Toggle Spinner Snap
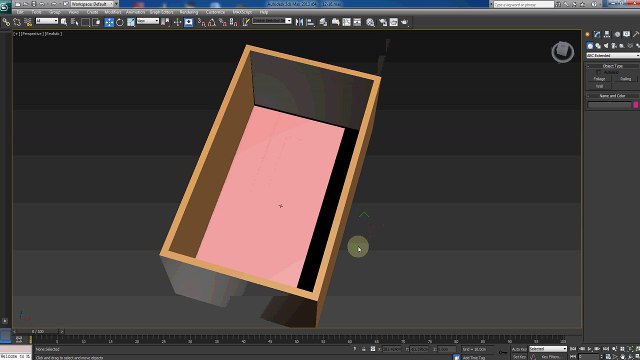 click(234, 22)
